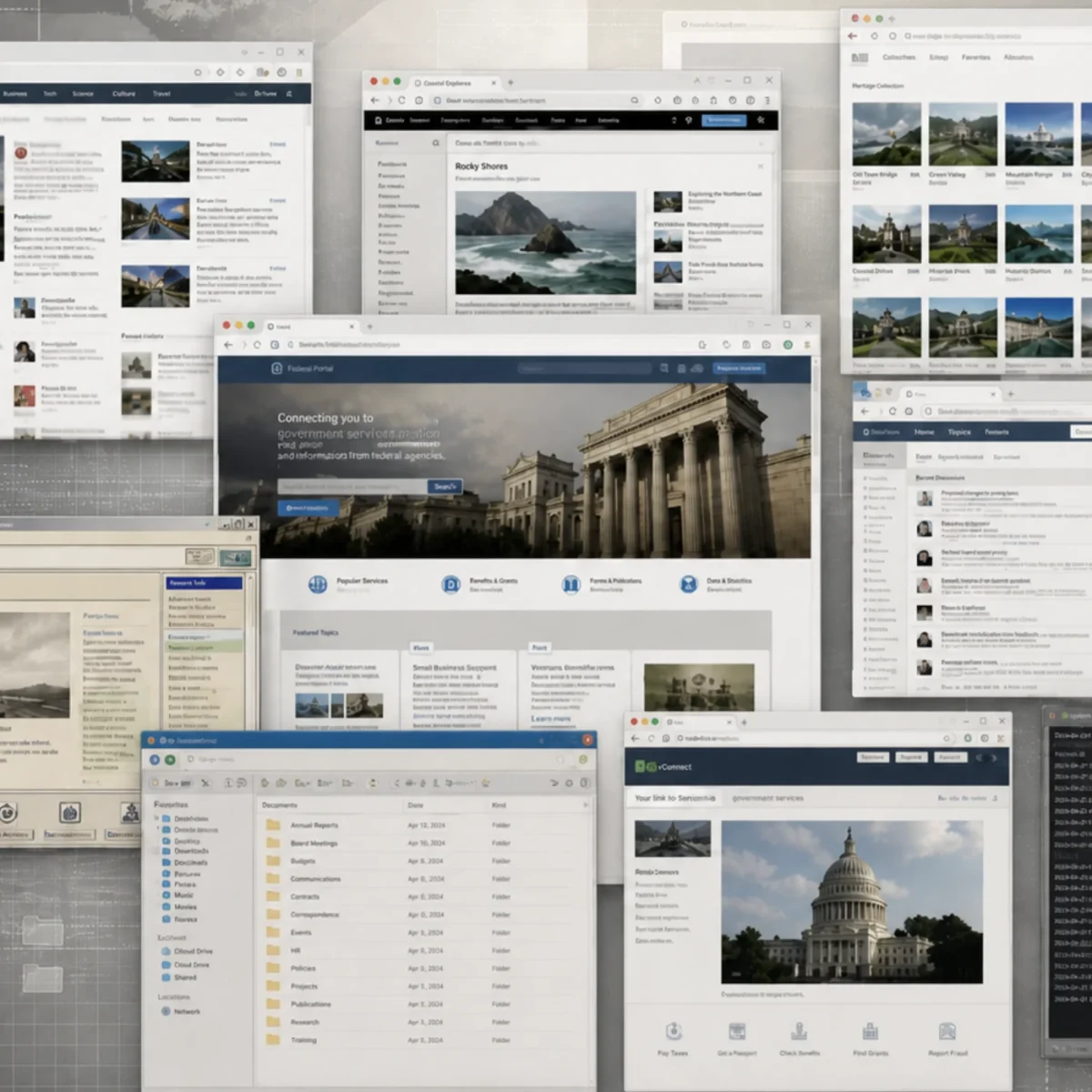Click the Search button on Federal Portal hero
This screenshot has height=1092, width=1092.
(x=445, y=487)
